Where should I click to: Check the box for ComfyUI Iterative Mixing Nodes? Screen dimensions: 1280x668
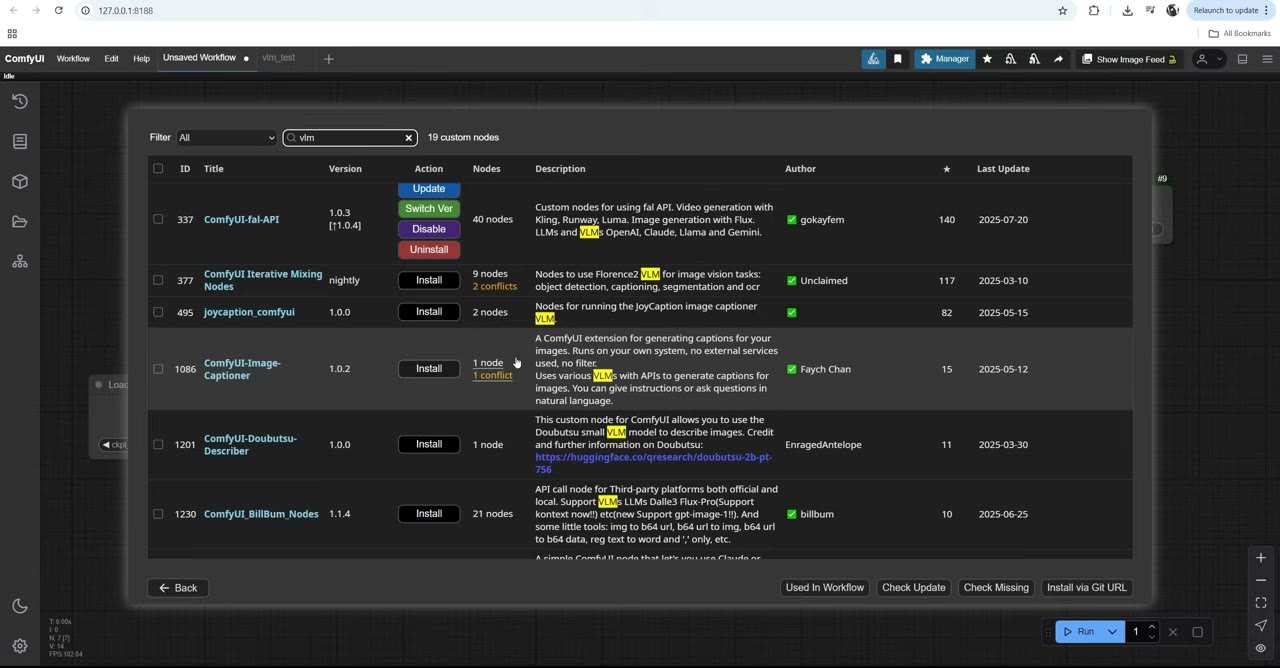pyautogui.click(x=158, y=280)
